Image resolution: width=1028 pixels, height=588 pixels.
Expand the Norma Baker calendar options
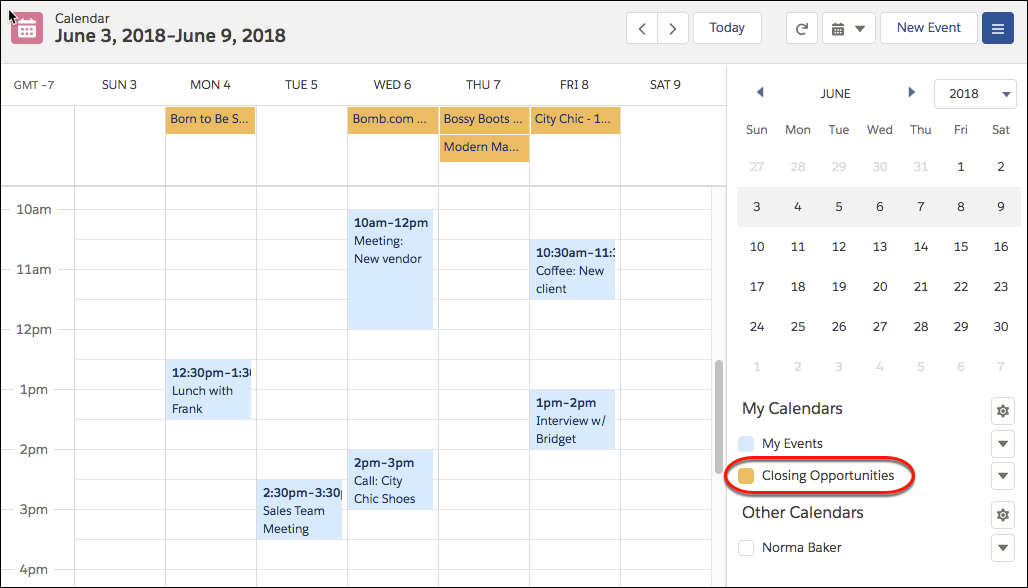(x=1002, y=547)
